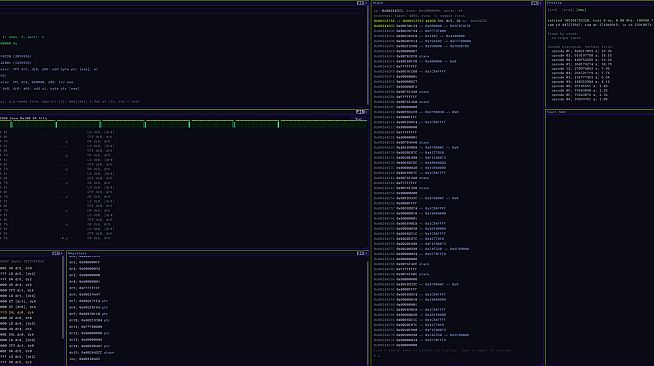Click the green highlighted line at the top of the Stack panel

point(430,21)
